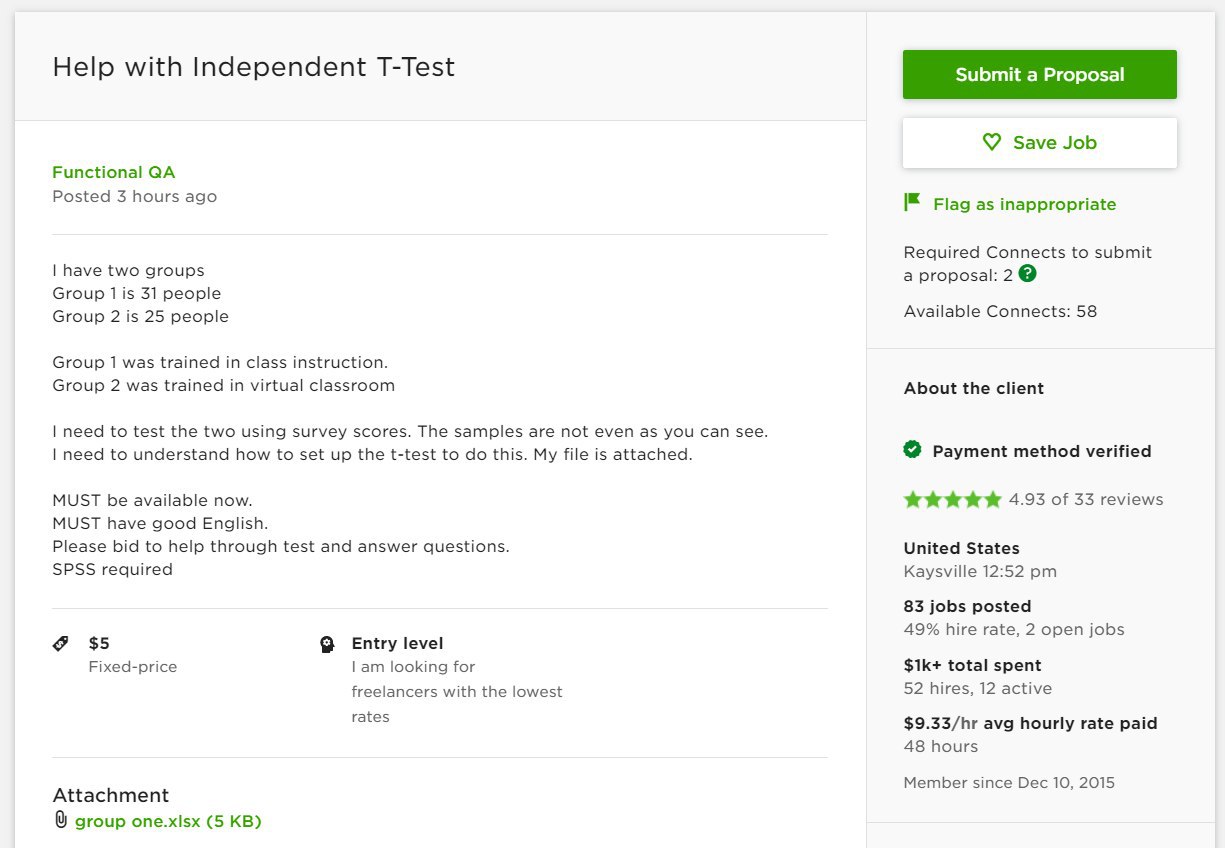This screenshot has width=1225, height=848.
Task: Click the green flag icon
Action: [x=911, y=202]
